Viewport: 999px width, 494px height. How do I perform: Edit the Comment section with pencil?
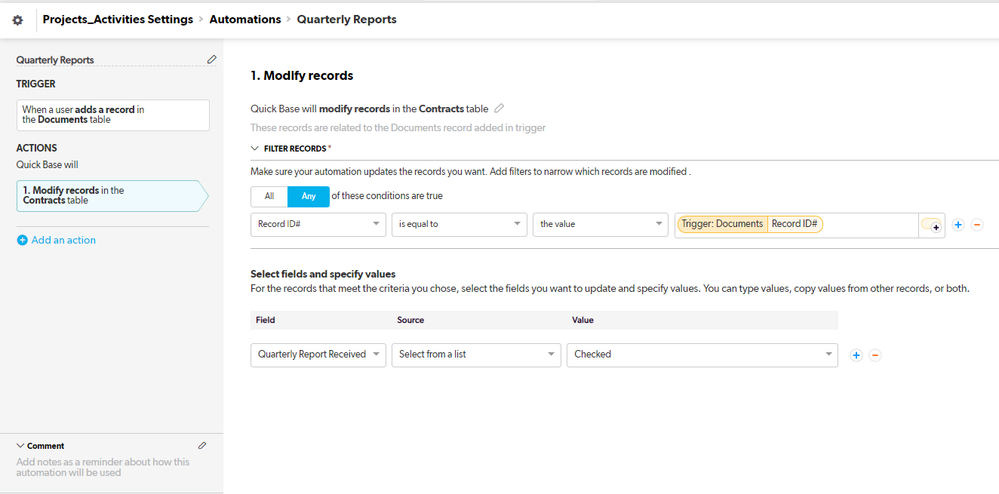202,446
